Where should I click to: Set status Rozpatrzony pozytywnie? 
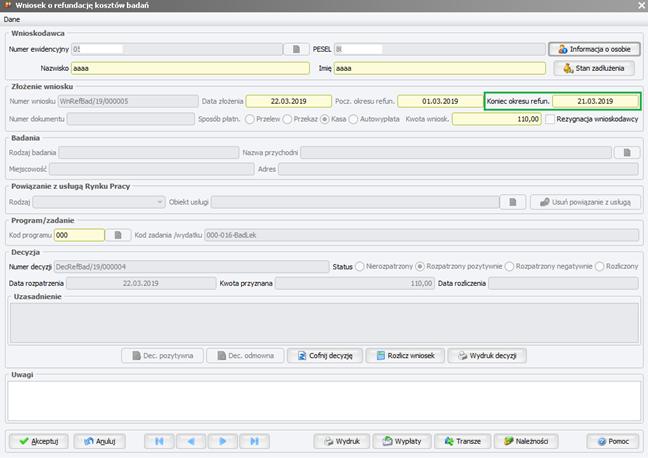(420, 267)
